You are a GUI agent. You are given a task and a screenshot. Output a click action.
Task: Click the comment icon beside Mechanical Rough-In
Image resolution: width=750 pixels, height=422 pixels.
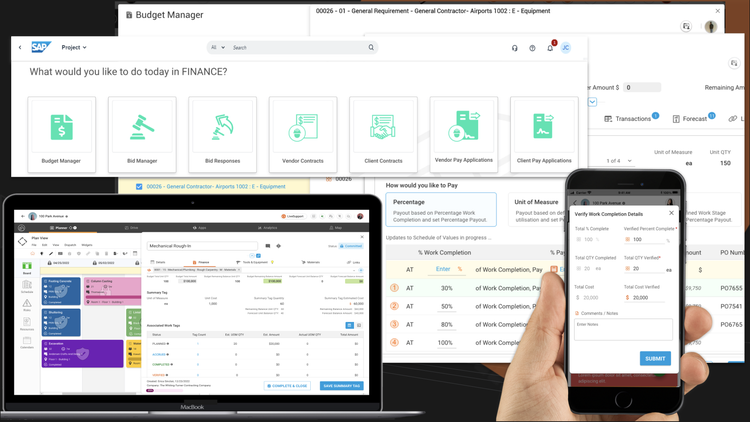pos(268,246)
